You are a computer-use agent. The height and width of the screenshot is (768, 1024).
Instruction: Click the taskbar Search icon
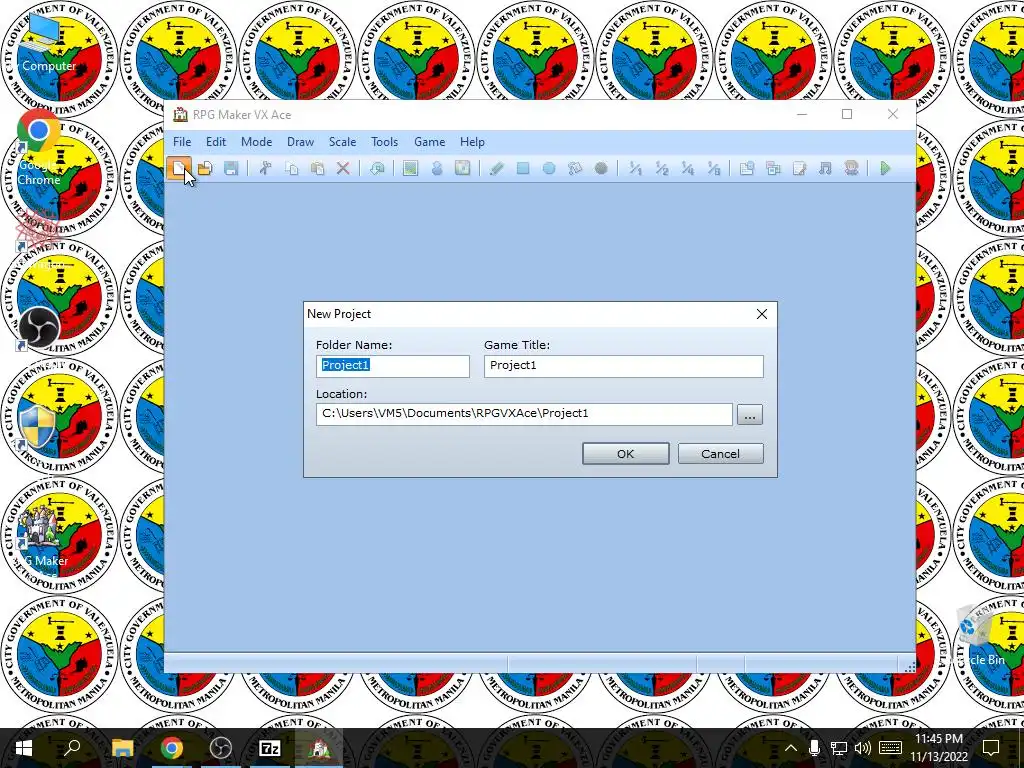point(72,748)
